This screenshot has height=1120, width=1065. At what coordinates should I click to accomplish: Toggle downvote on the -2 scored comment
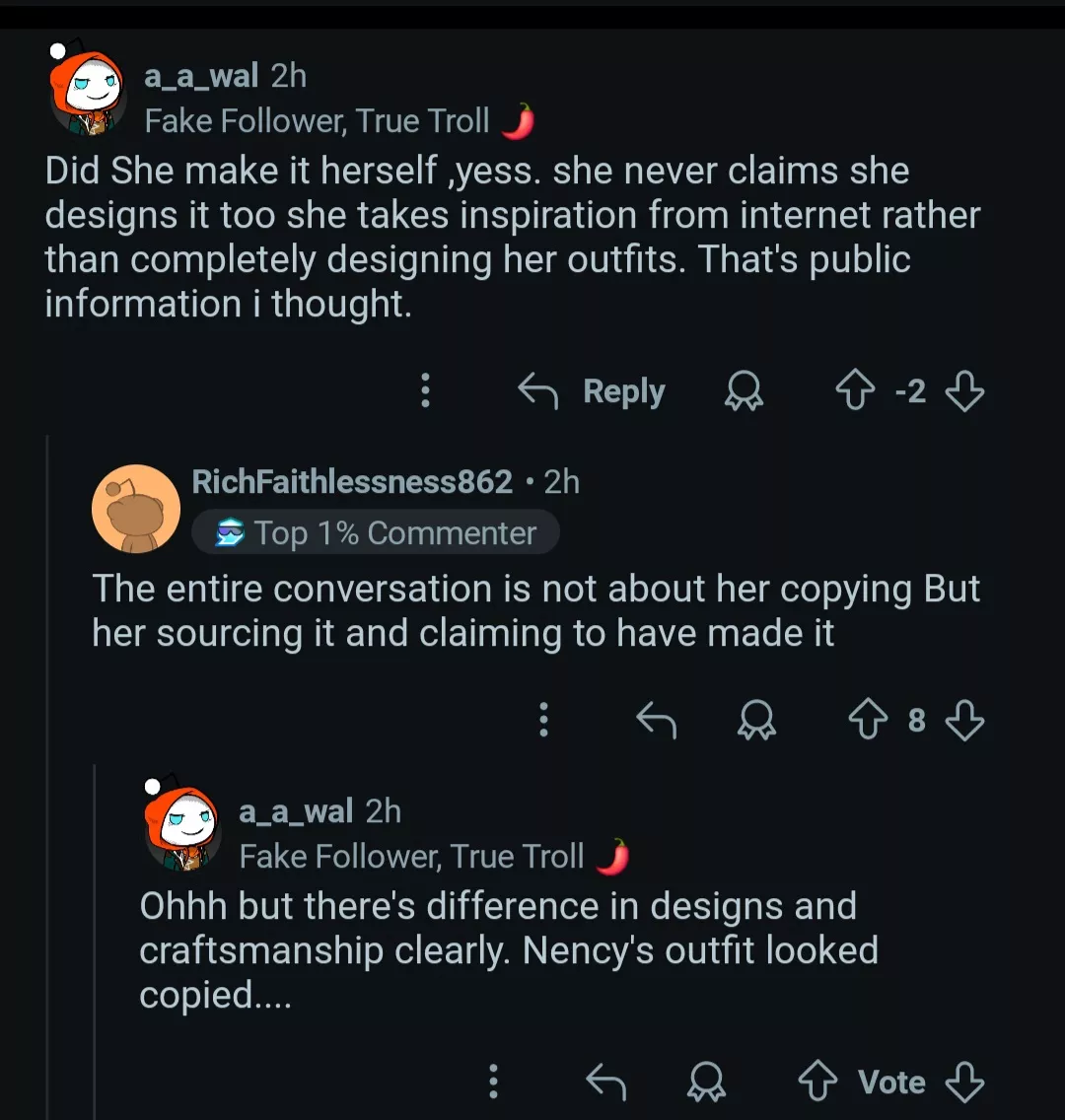tap(965, 390)
